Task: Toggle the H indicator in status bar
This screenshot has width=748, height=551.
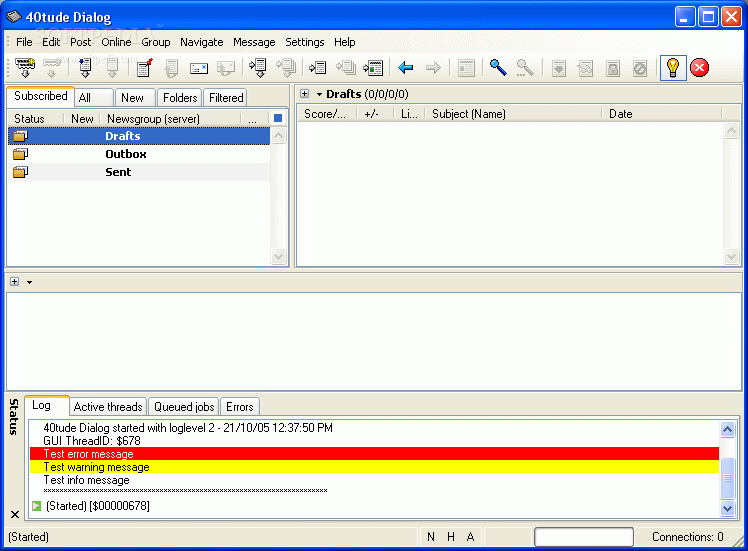Action: pyautogui.click(x=451, y=537)
